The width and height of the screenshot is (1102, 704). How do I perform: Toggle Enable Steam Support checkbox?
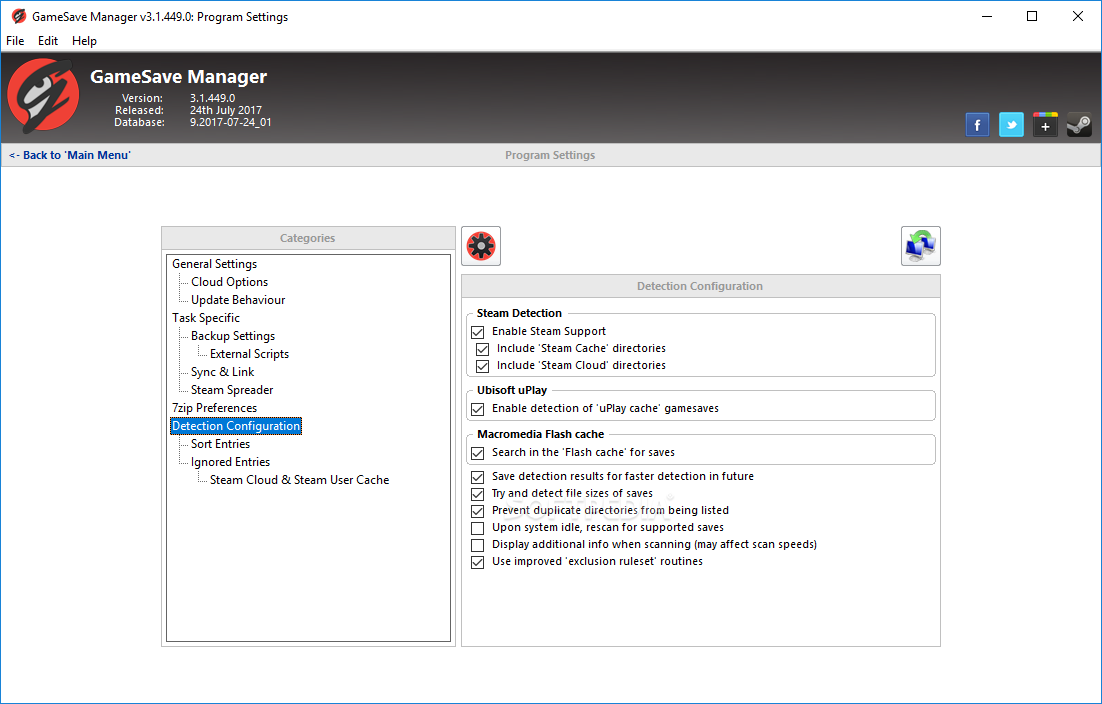click(478, 332)
